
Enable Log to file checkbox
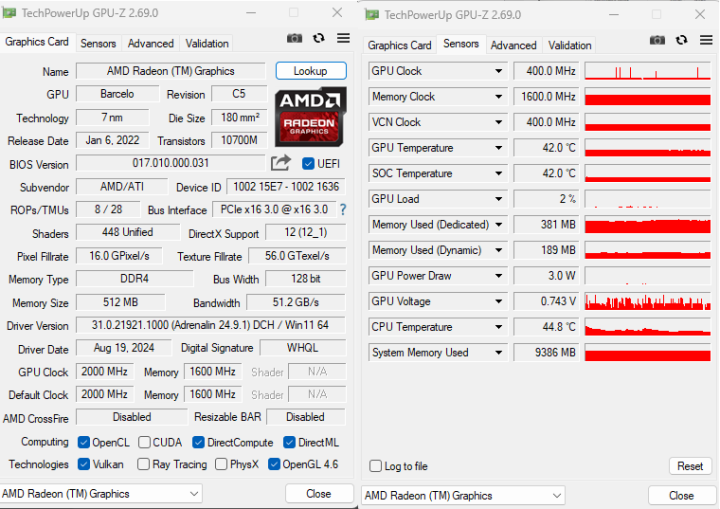pos(376,466)
